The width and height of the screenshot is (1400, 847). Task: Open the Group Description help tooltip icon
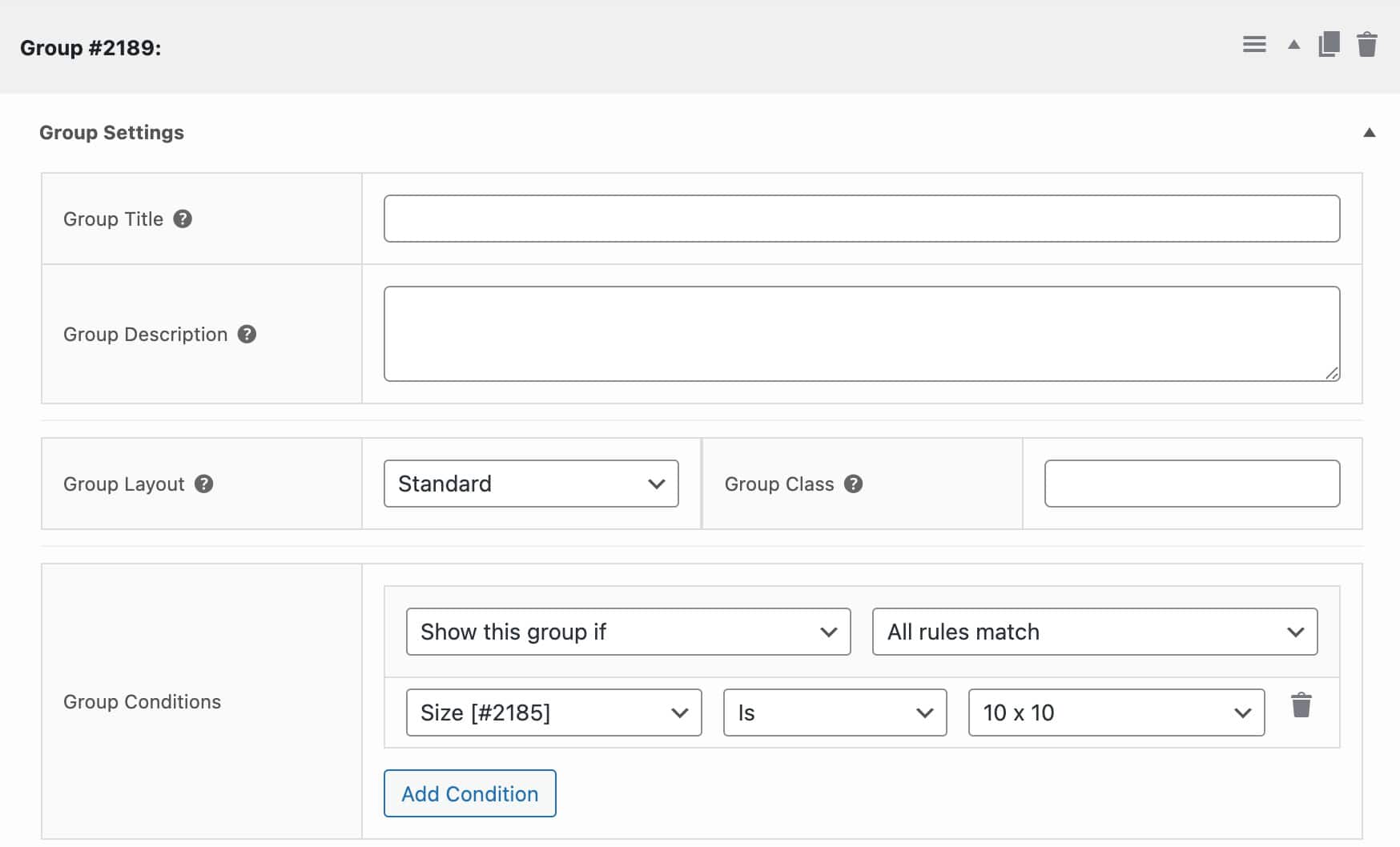point(248,335)
